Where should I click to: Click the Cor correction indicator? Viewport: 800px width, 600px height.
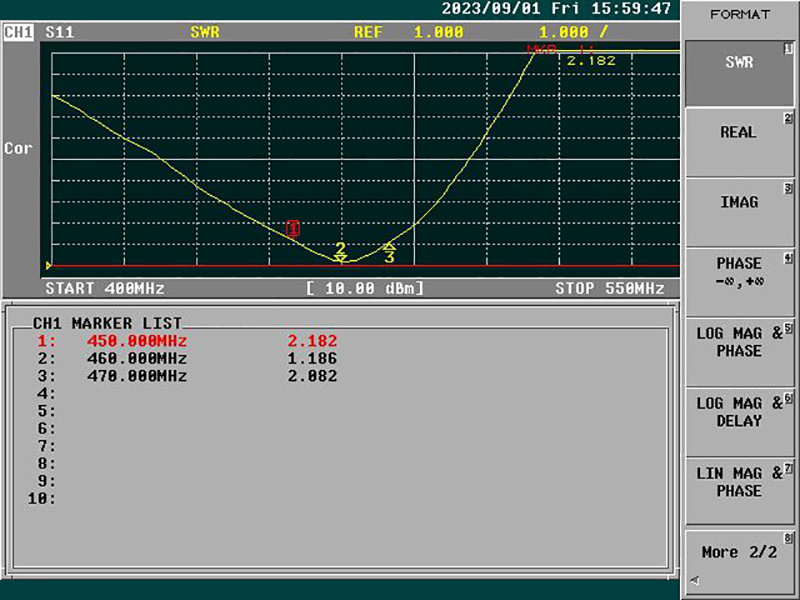pyautogui.click(x=18, y=148)
